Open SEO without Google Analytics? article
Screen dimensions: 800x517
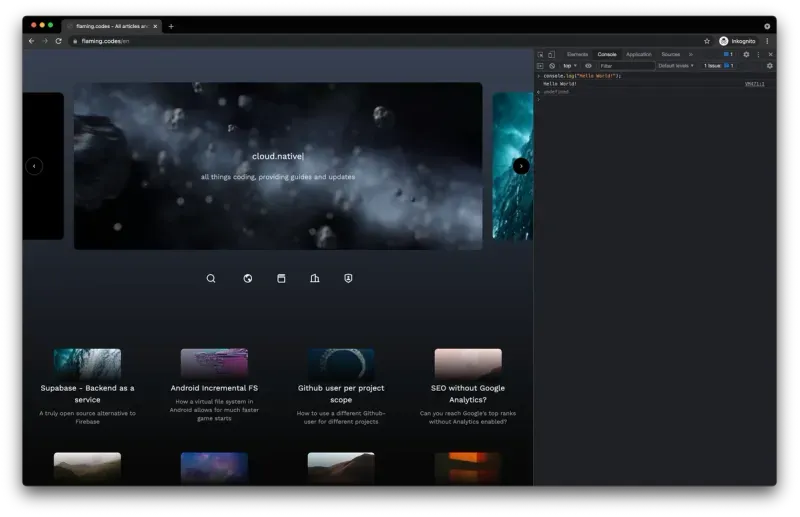[x=468, y=393]
